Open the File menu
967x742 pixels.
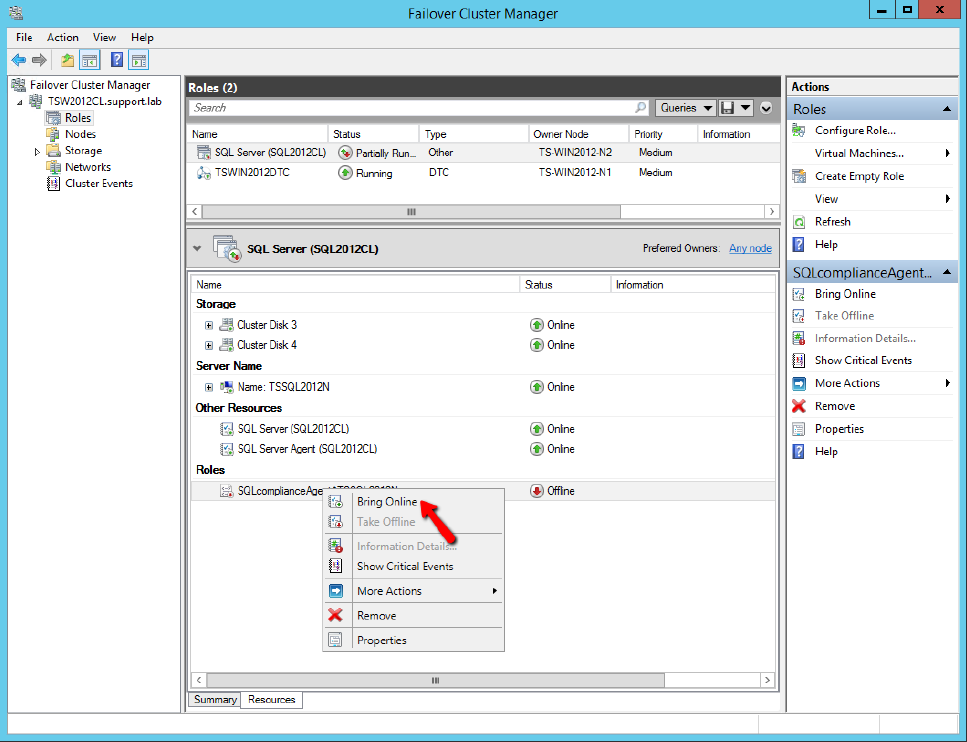click(x=24, y=38)
